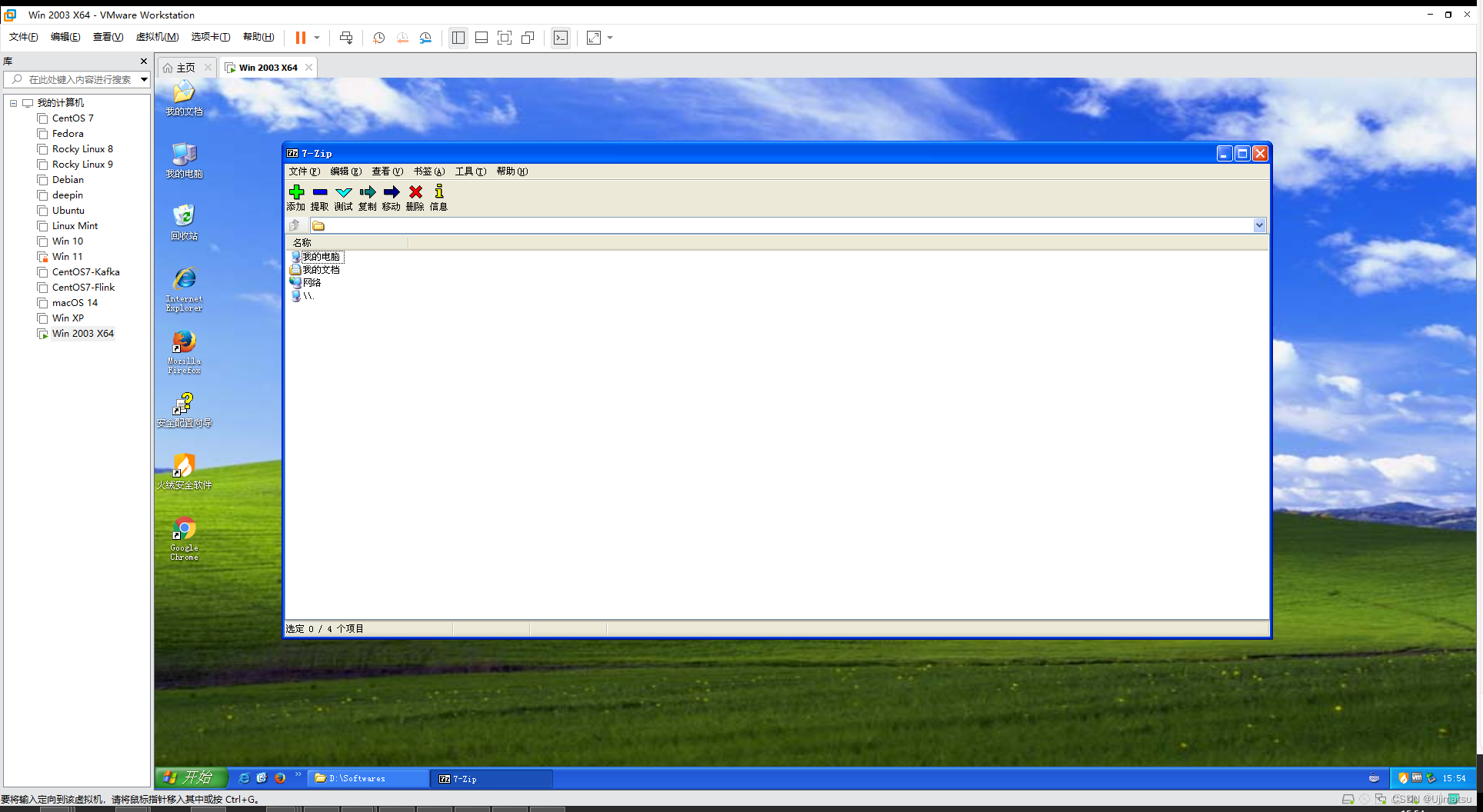
Task: Click the 提取 (Extract) blue minus icon
Action: [x=320, y=192]
